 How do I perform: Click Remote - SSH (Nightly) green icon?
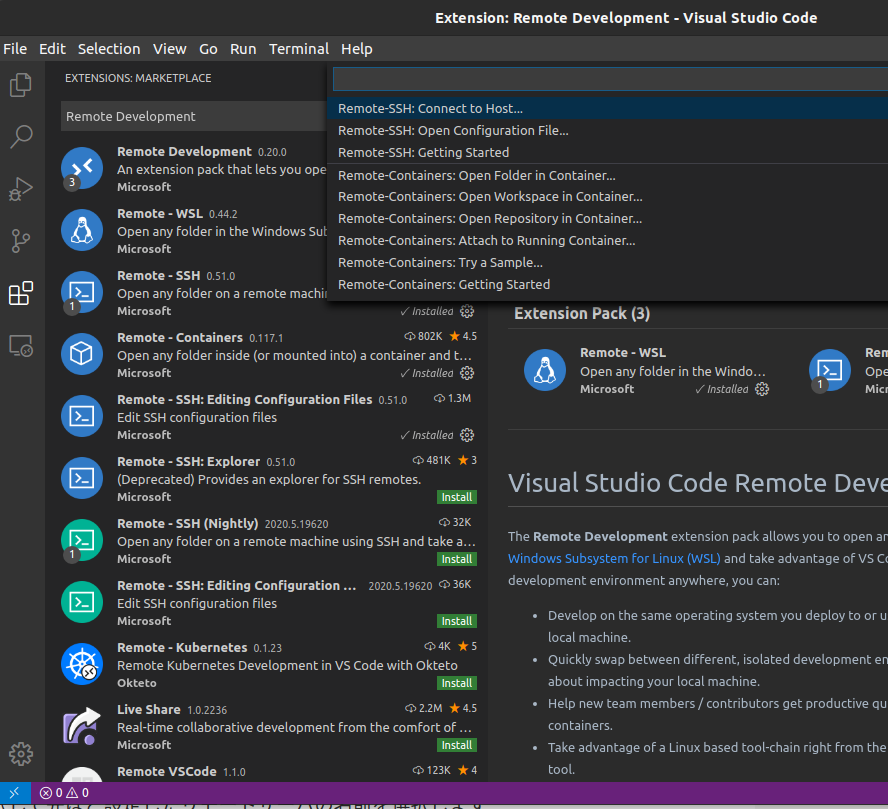click(82, 540)
